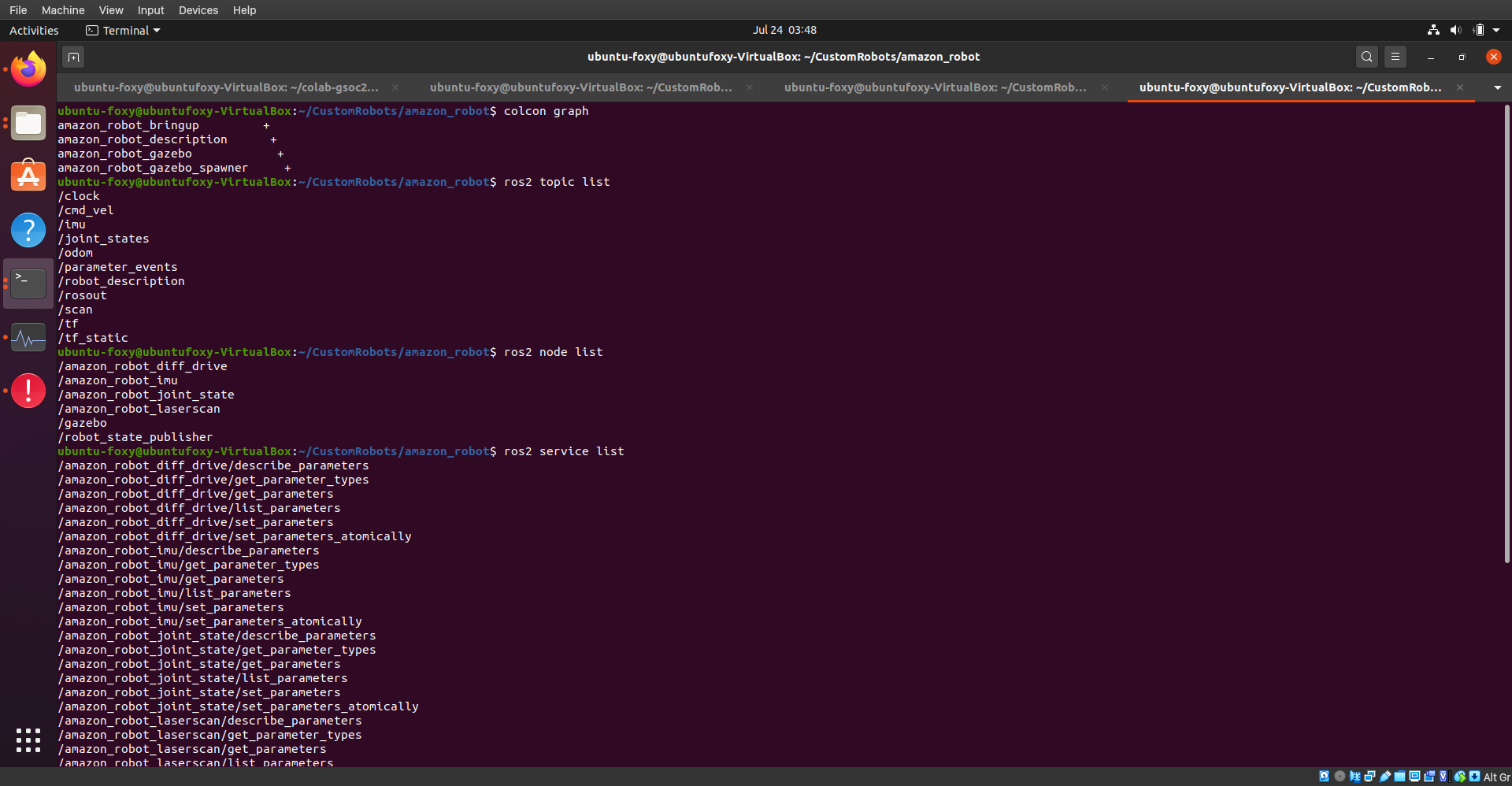
Task: Open the Files manager in dock
Action: [x=28, y=124]
